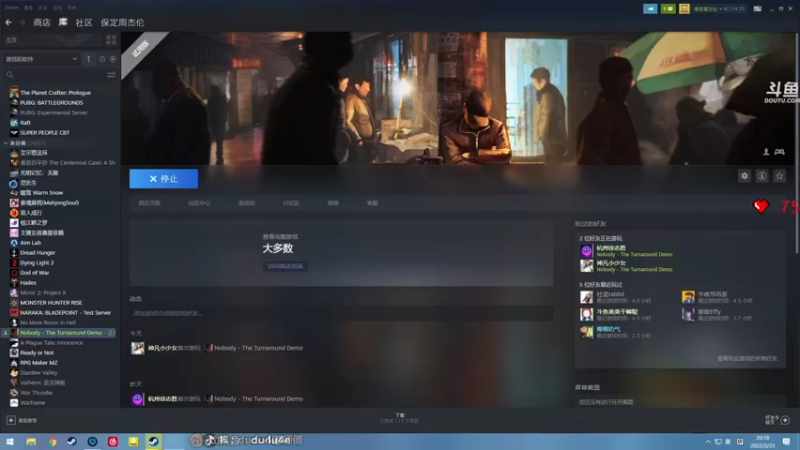Select the system clock in the taskbar
This screenshot has width=800, height=450.
point(762,441)
